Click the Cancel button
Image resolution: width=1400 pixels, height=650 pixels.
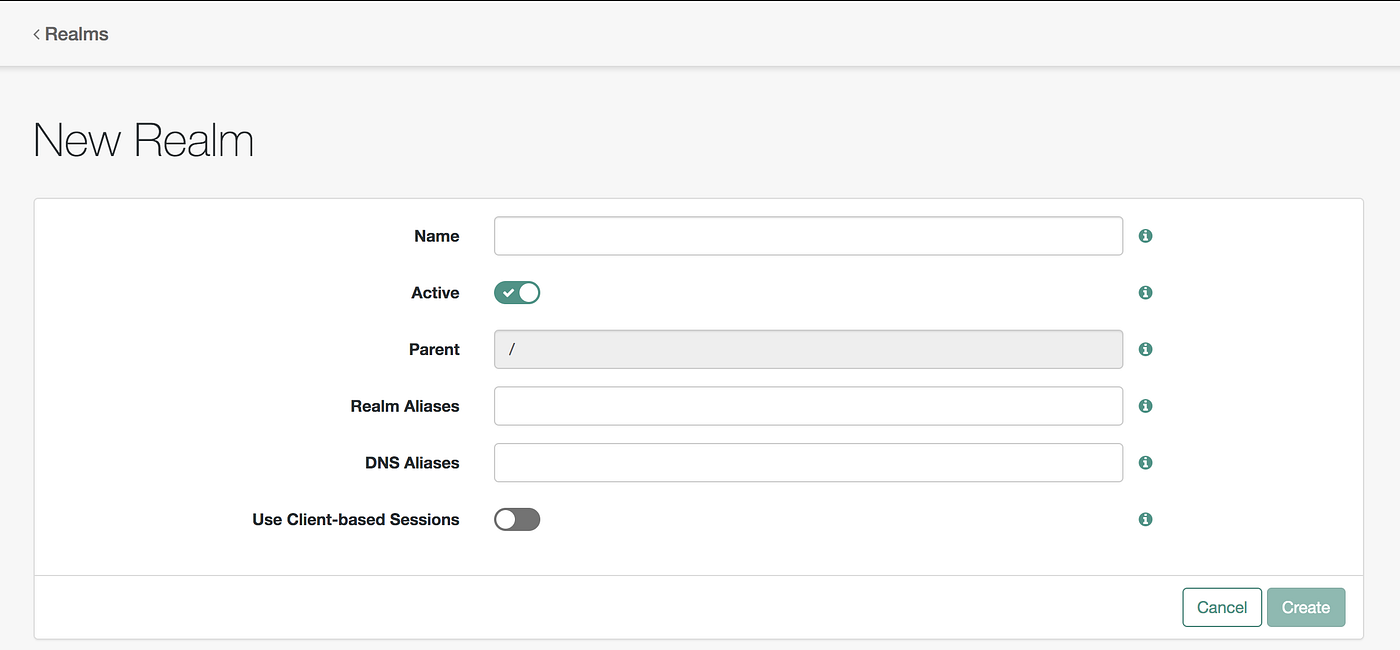click(x=1222, y=607)
